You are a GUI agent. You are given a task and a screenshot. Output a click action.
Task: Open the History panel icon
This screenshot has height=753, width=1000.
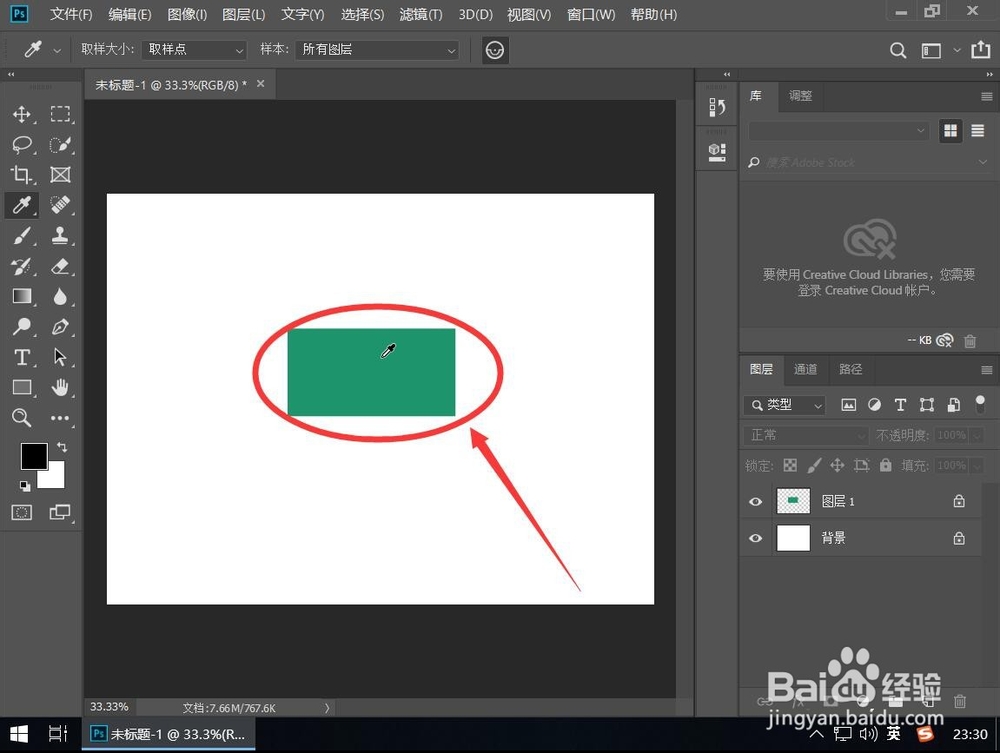click(x=717, y=108)
